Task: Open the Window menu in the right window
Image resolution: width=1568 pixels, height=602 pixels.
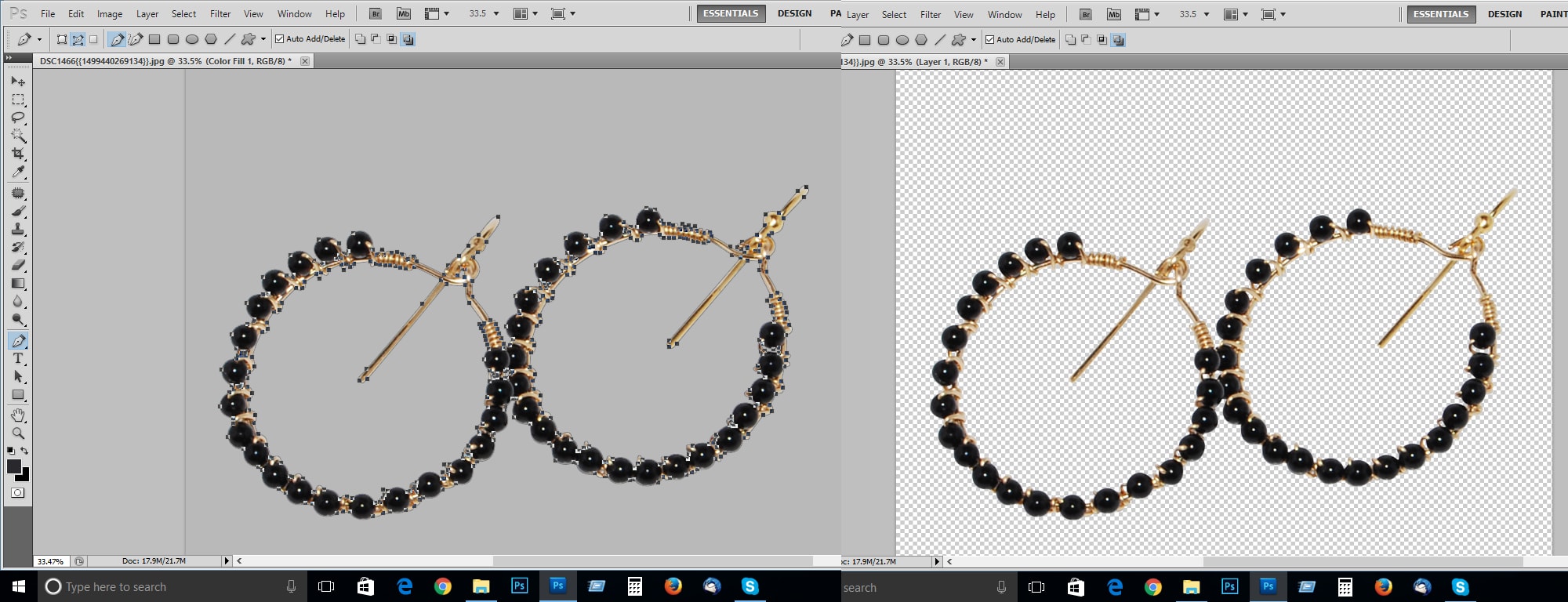Action: (1005, 14)
